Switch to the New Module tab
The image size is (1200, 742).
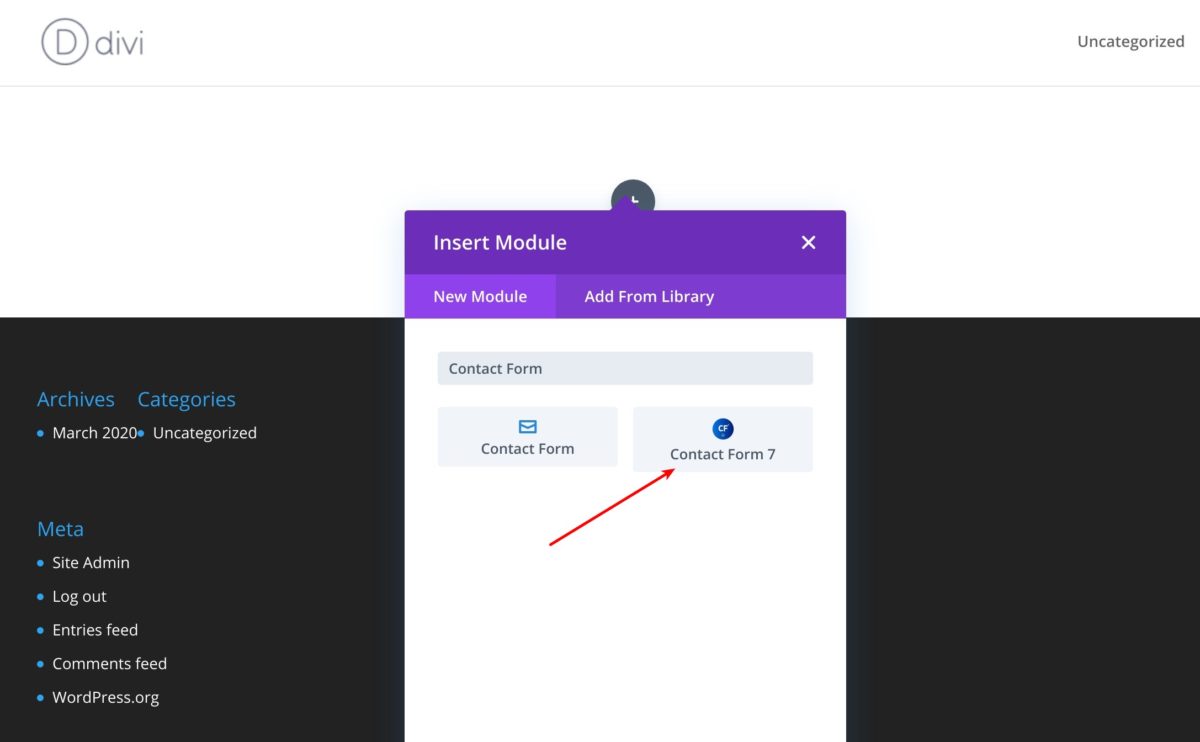pyautogui.click(x=480, y=296)
